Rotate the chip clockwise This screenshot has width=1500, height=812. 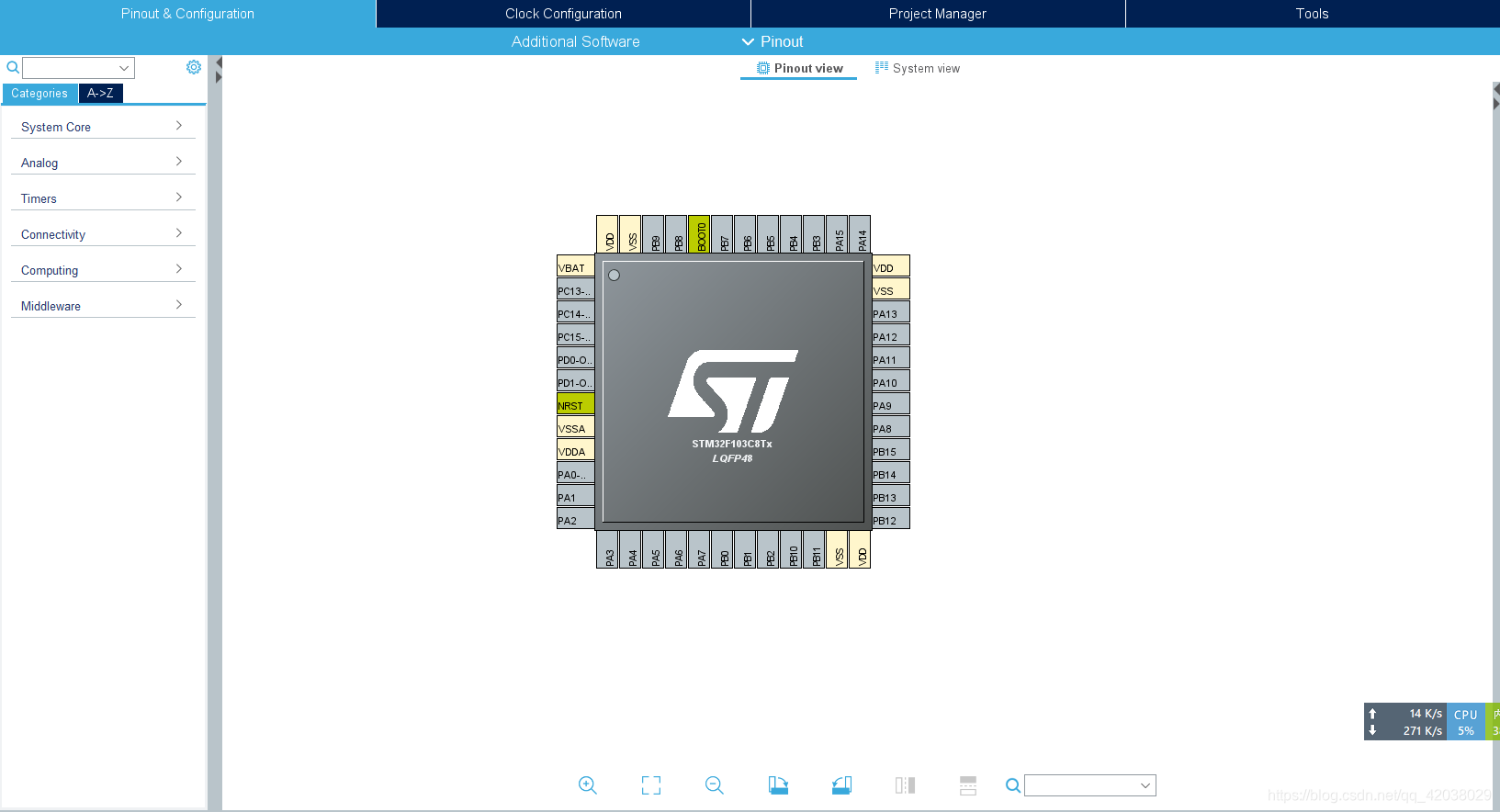click(x=778, y=785)
